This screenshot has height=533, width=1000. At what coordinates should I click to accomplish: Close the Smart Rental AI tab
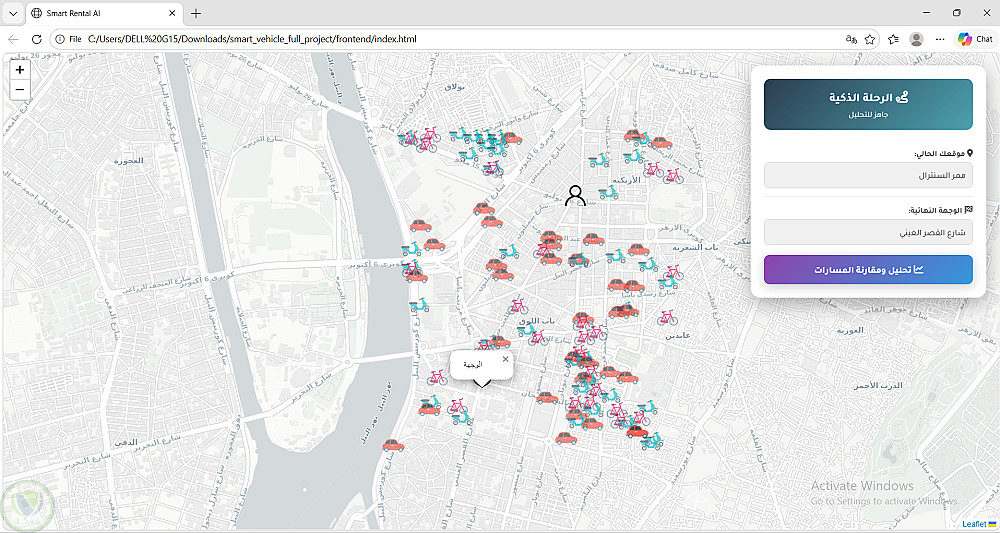coord(172,13)
